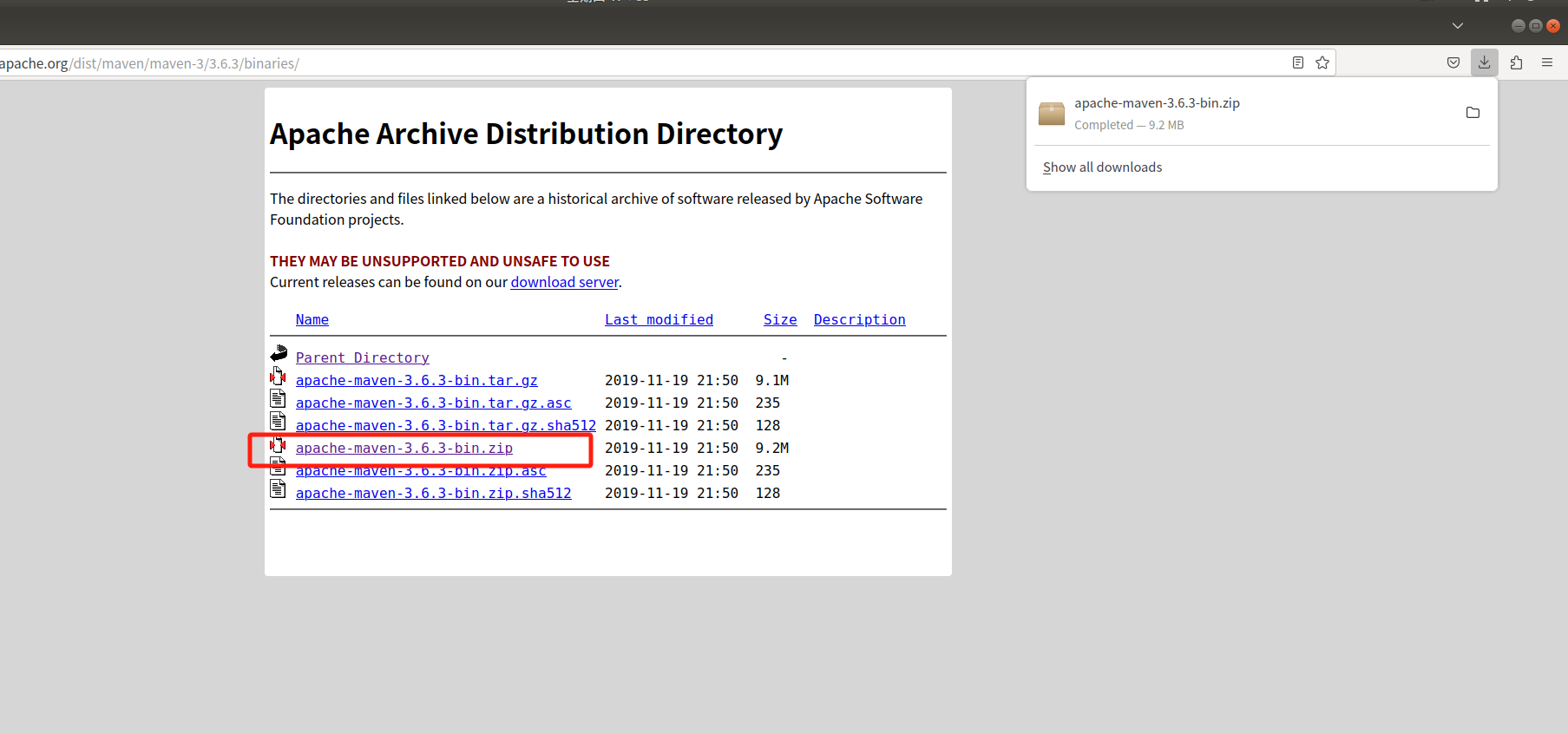Close the browser window

click(x=1553, y=26)
